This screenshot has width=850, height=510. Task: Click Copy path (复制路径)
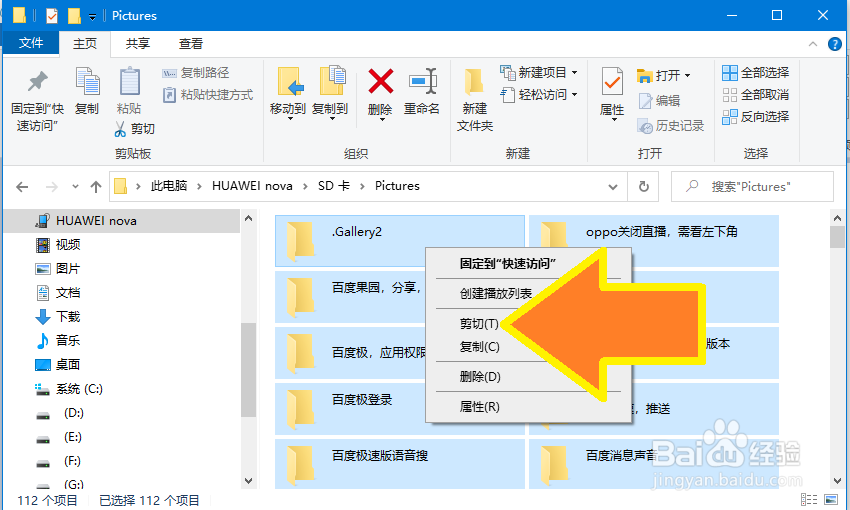coord(196,73)
